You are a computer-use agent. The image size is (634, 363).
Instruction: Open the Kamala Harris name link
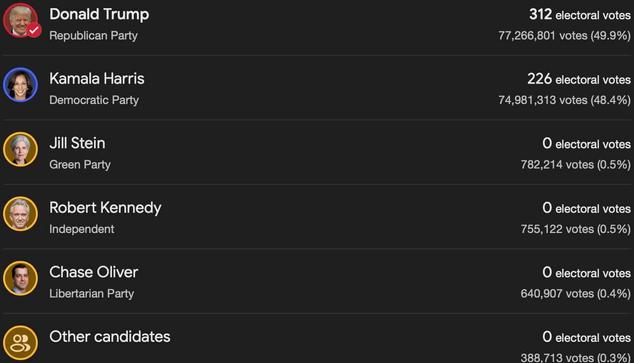click(97, 78)
